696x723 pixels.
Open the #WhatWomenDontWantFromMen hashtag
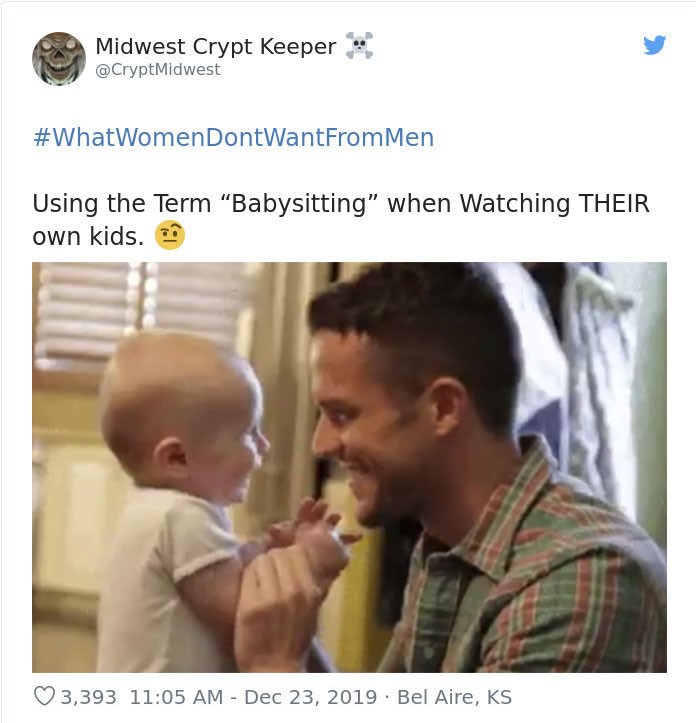233,137
